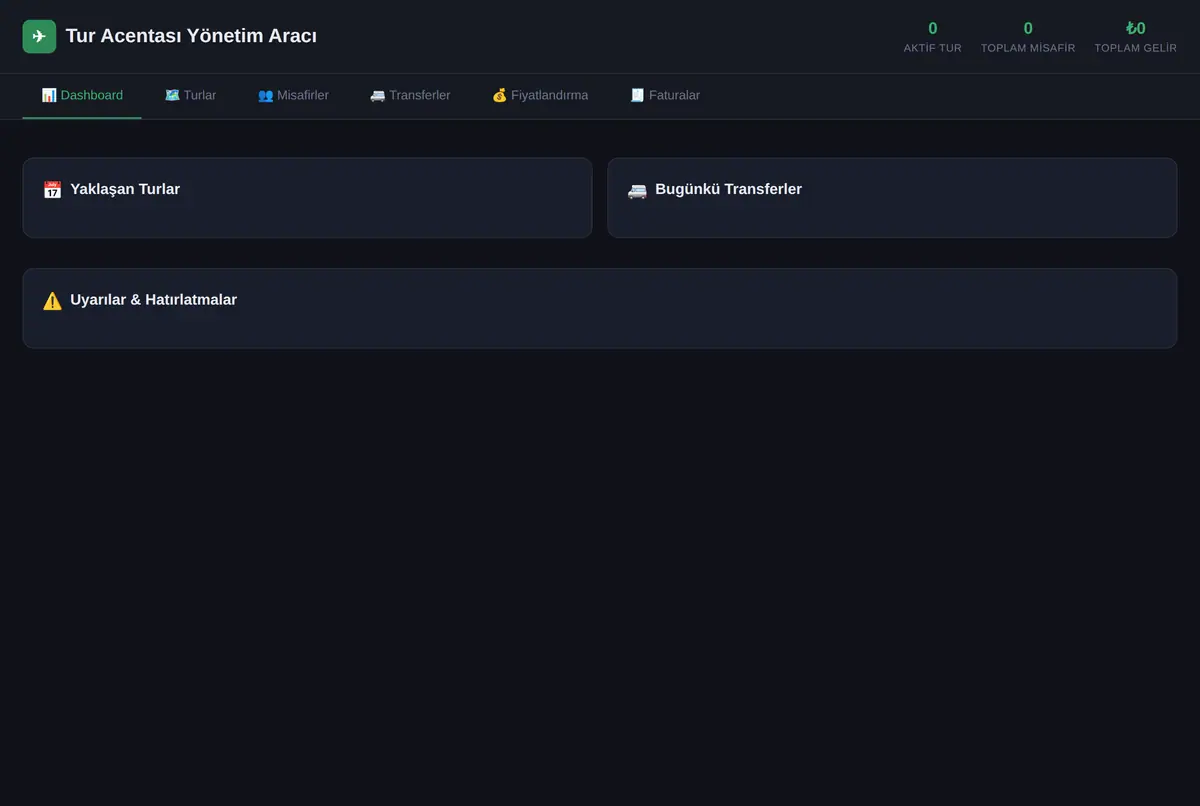Click the "Tur Acentası Yönetim Aracı" title
The height and width of the screenshot is (806, 1200).
coord(191,36)
